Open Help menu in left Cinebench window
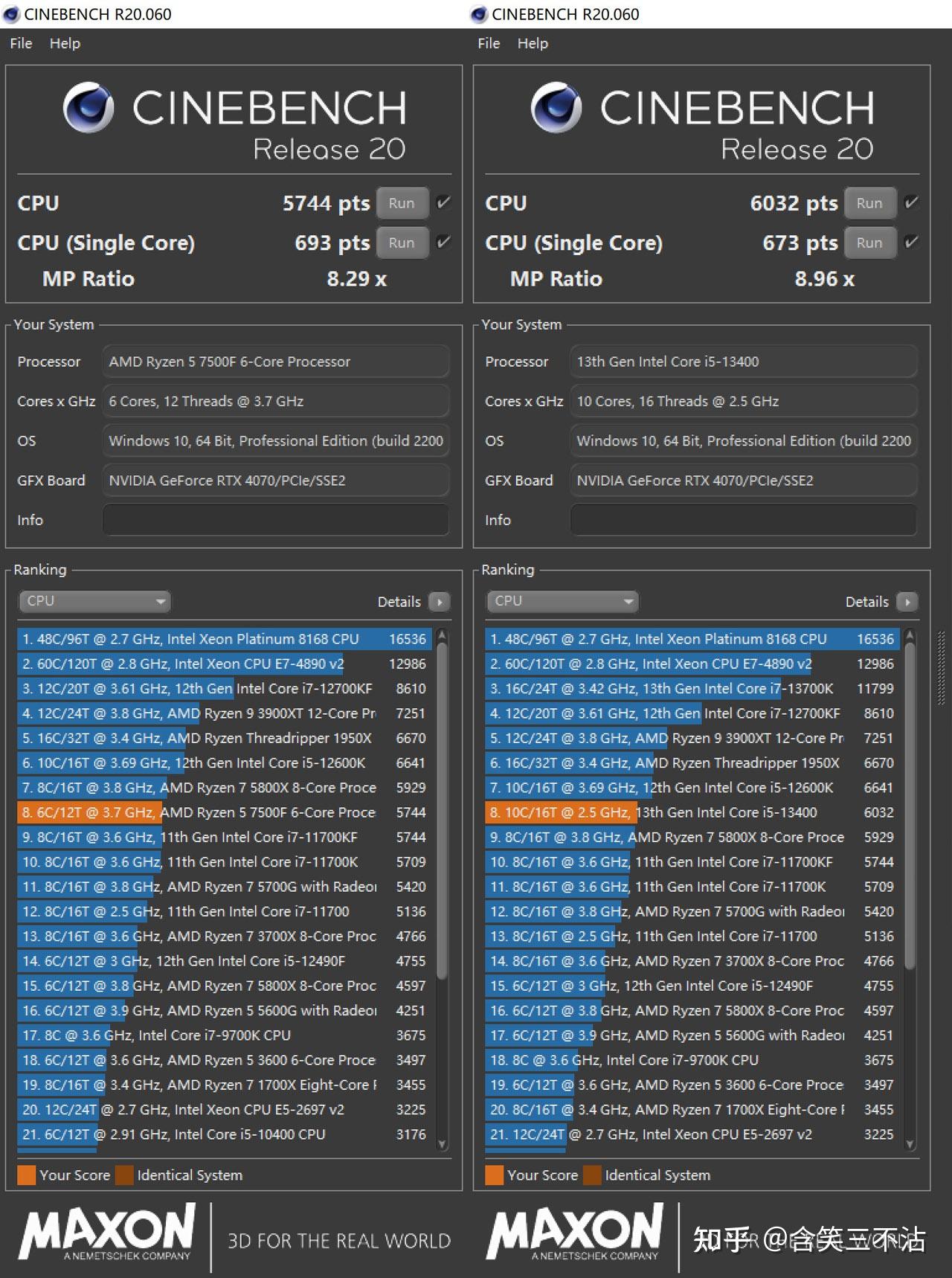This screenshot has width=952, height=1278. coord(65,43)
